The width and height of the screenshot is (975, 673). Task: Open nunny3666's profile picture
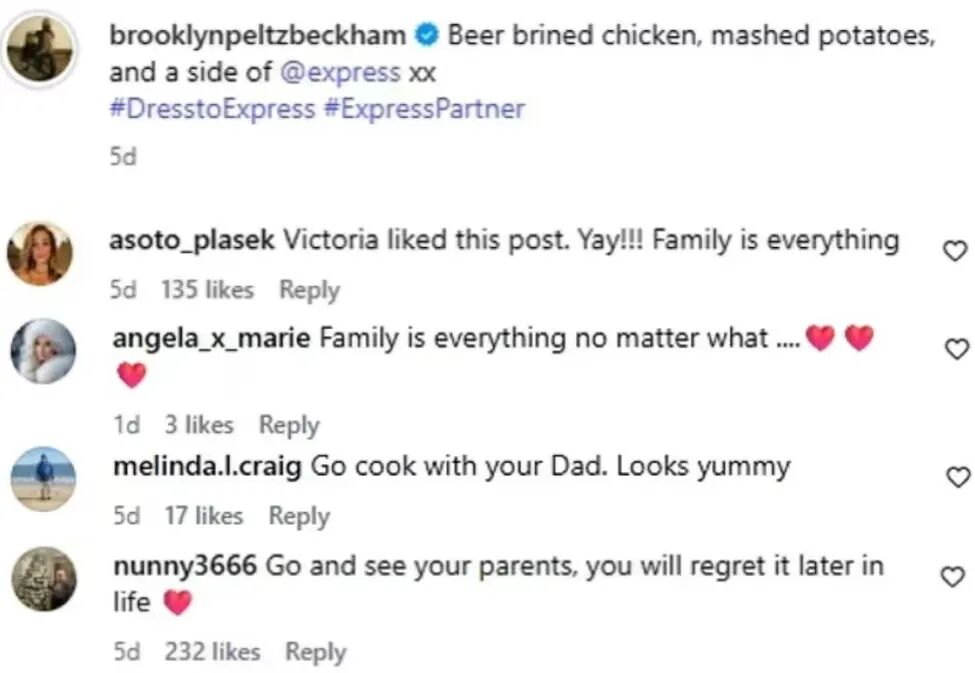pyautogui.click(x=42, y=579)
